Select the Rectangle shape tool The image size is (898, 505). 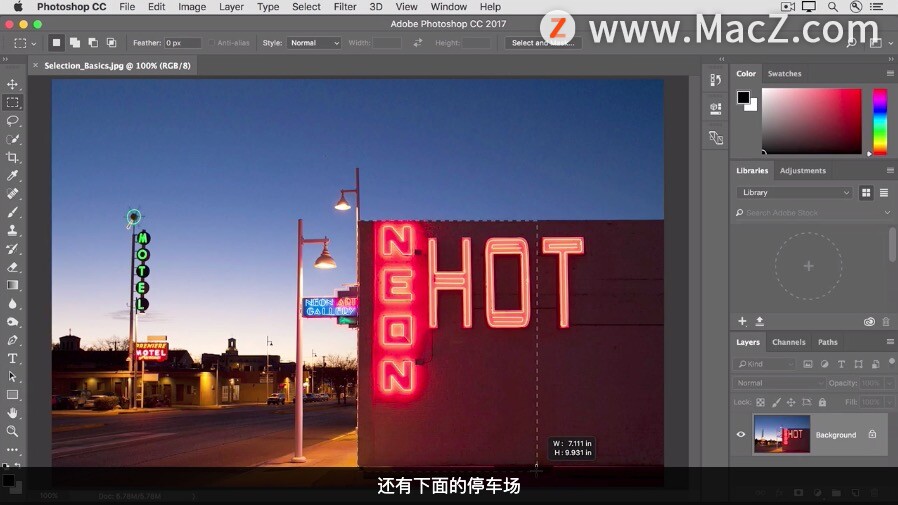(12, 394)
